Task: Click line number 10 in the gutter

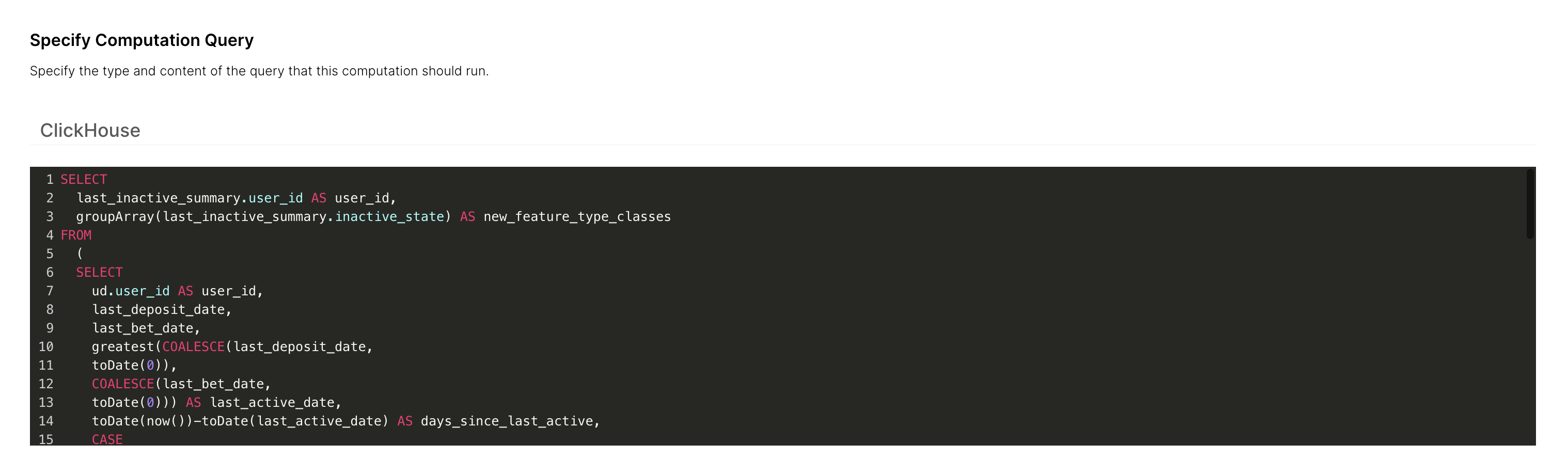Action: tap(46, 346)
